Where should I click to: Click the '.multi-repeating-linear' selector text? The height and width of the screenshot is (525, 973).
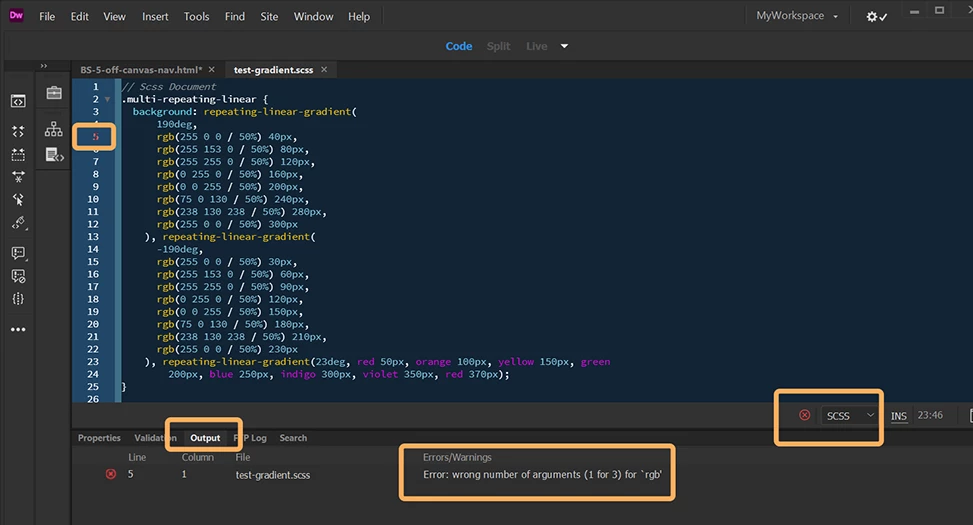pos(189,99)
